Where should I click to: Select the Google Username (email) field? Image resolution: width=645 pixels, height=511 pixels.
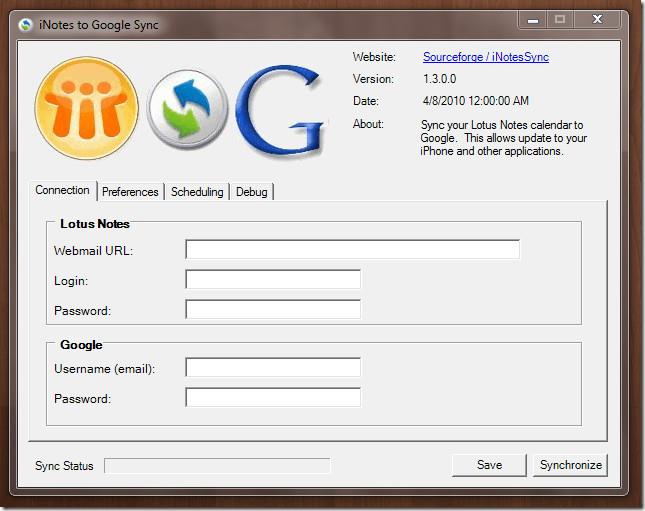[x=273, y=368]
